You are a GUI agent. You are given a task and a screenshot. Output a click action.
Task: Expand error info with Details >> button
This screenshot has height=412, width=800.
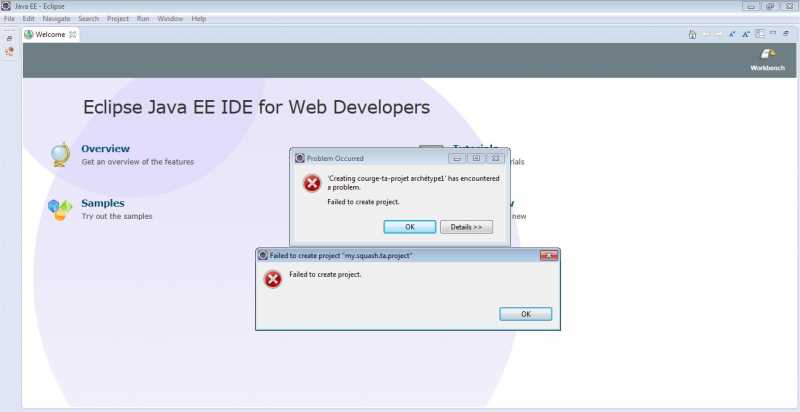pos(466,227)
